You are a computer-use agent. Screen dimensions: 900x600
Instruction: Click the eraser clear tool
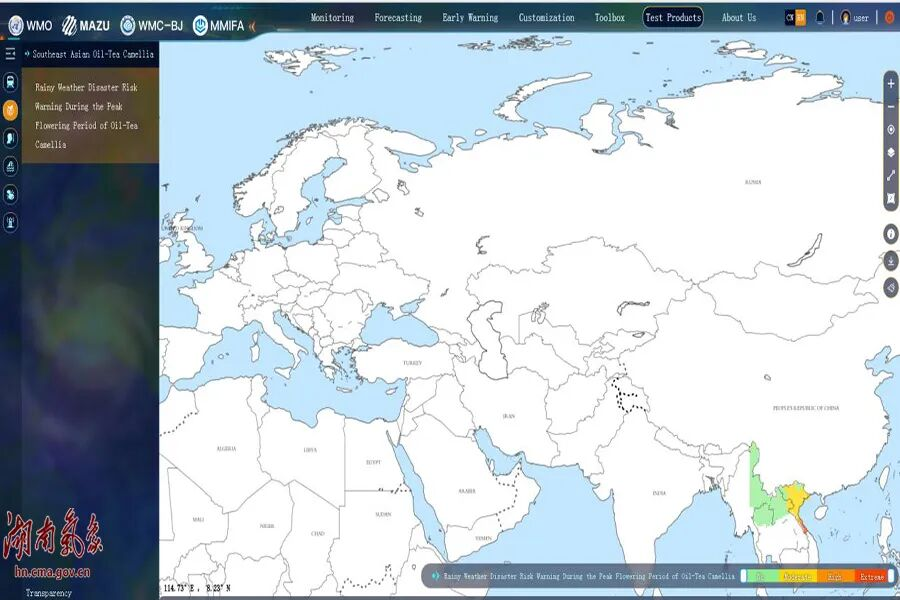pyautogui.click(x=891, y=288)
